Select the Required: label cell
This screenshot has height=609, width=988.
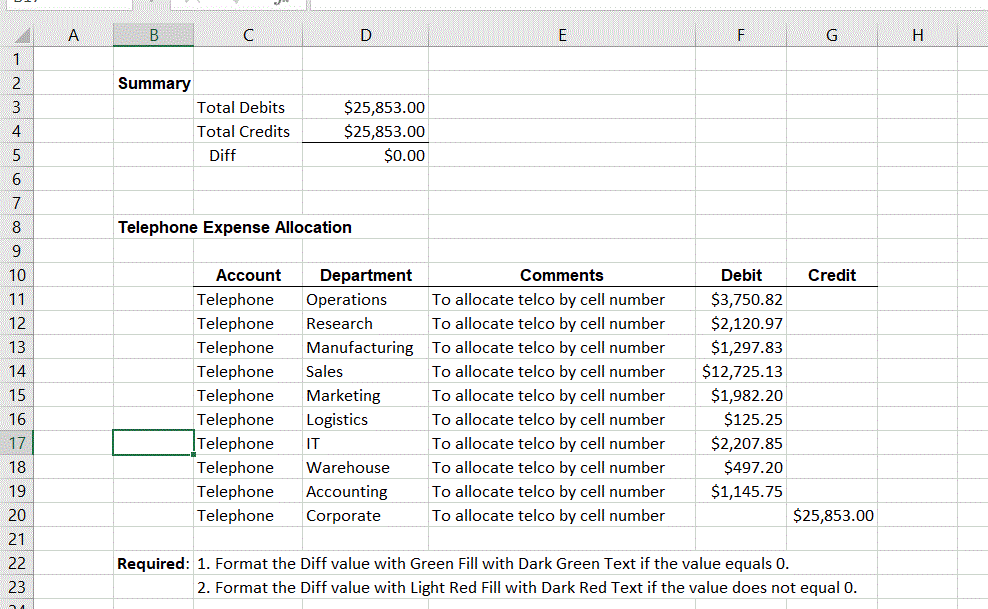coord(153,563)
